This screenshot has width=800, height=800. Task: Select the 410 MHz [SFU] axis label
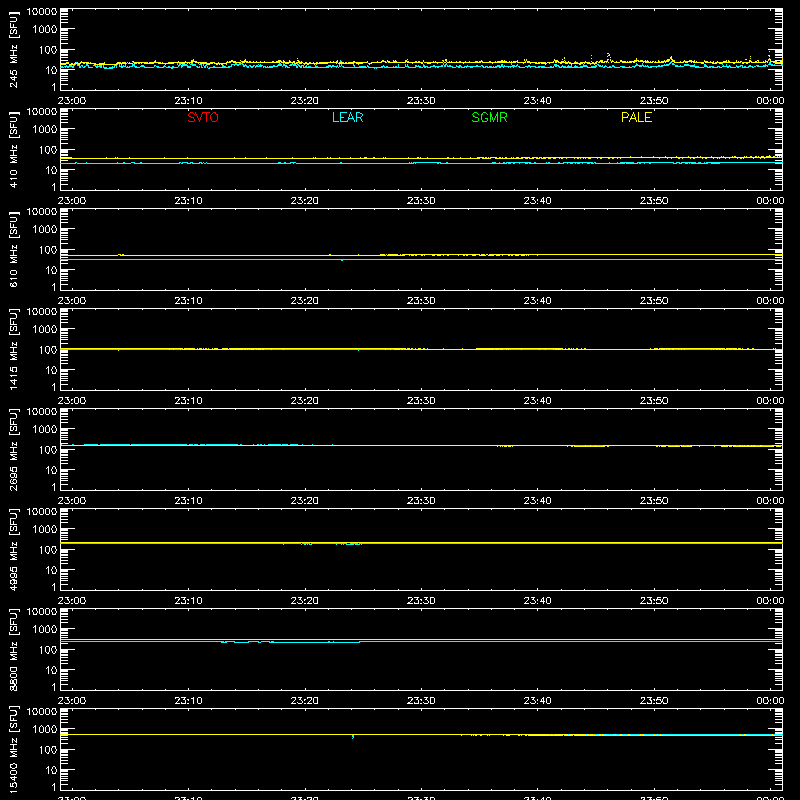pyautogui.click(x=13, y=149)
